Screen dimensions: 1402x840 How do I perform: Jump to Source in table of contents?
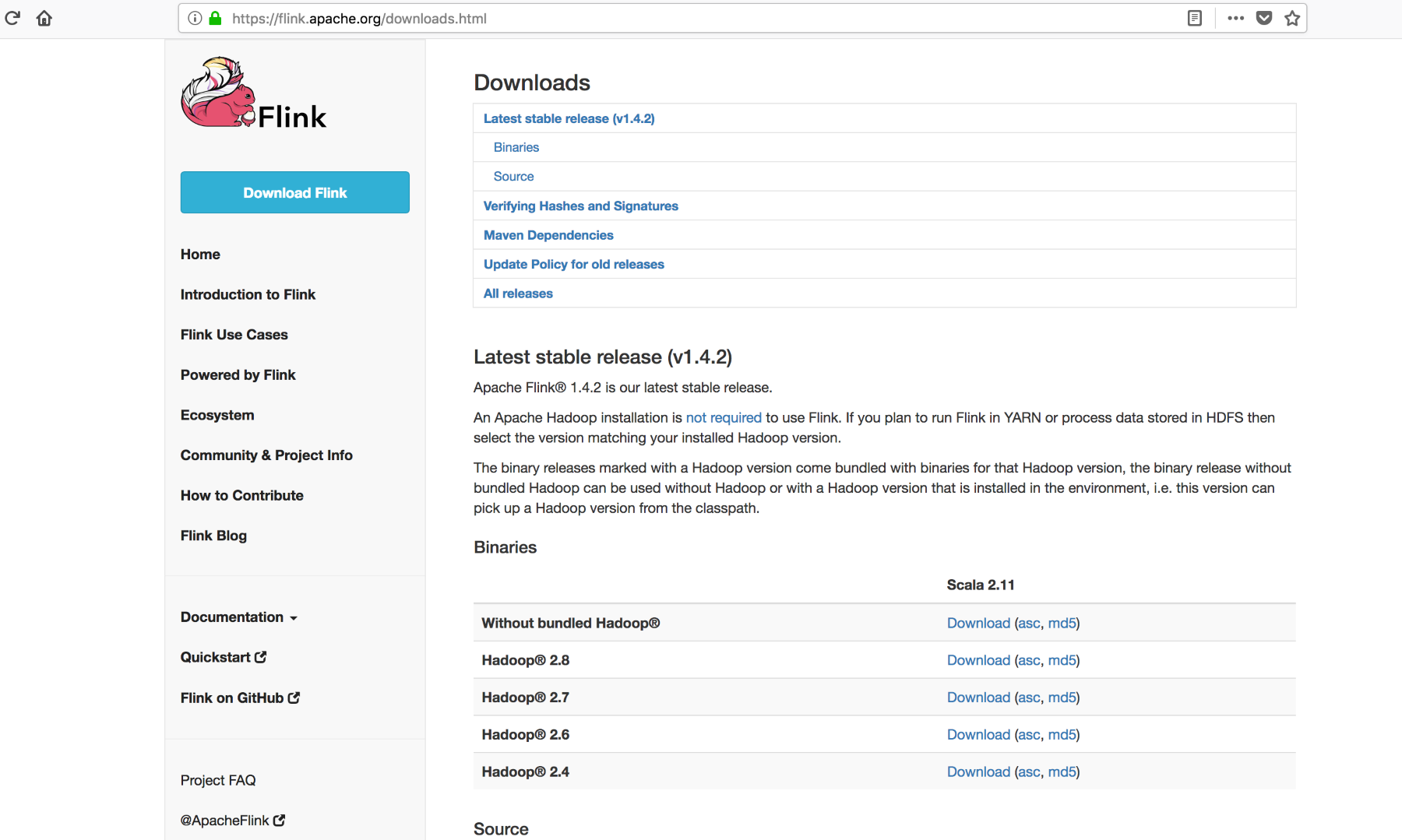pyautogui.click(x=514, y=177)
